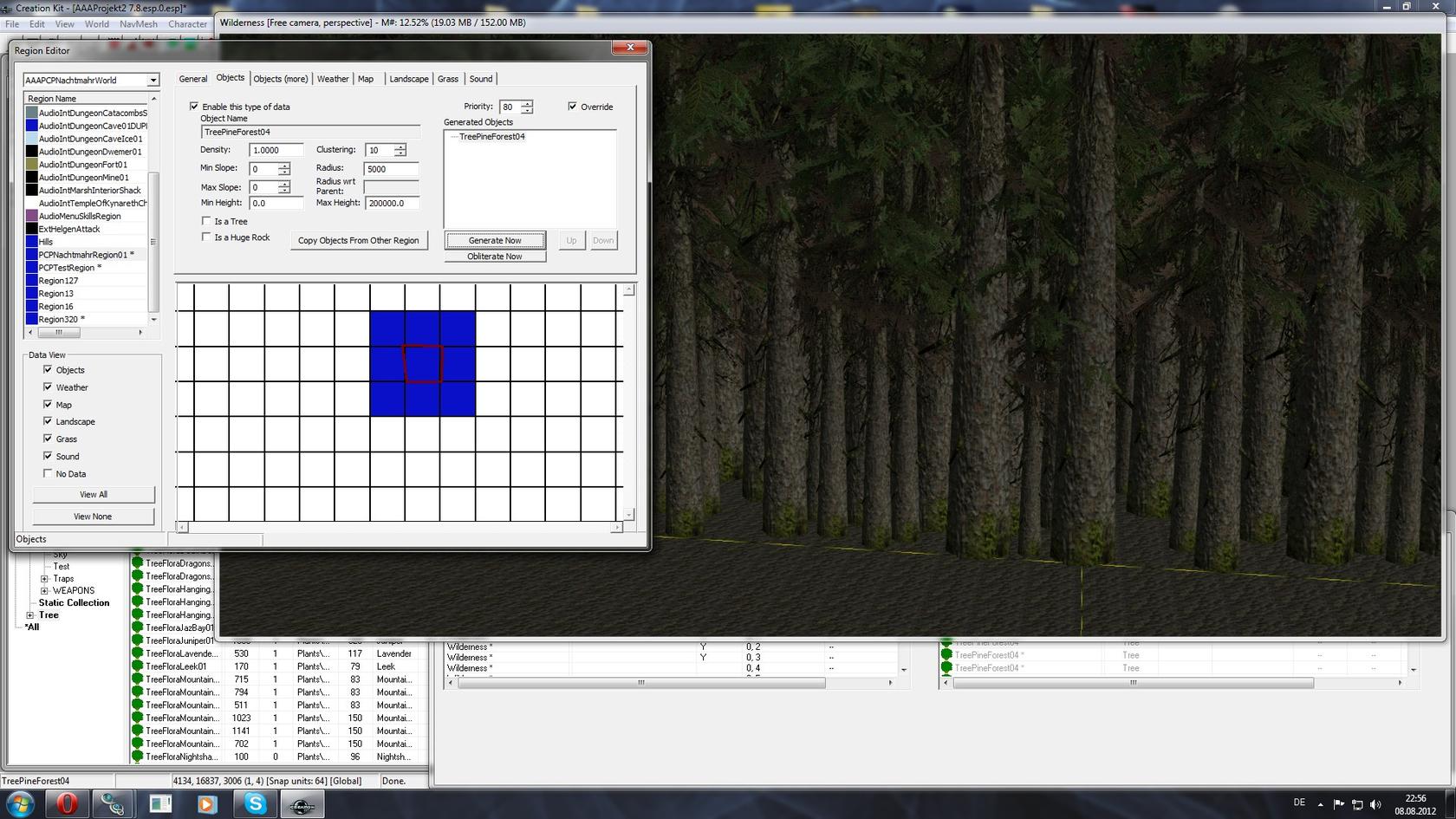Open the AAAPCPNachtmahrWorld worldspace dropdown
This screenshot has width=1456, height=819.
[x=153, y=81]
